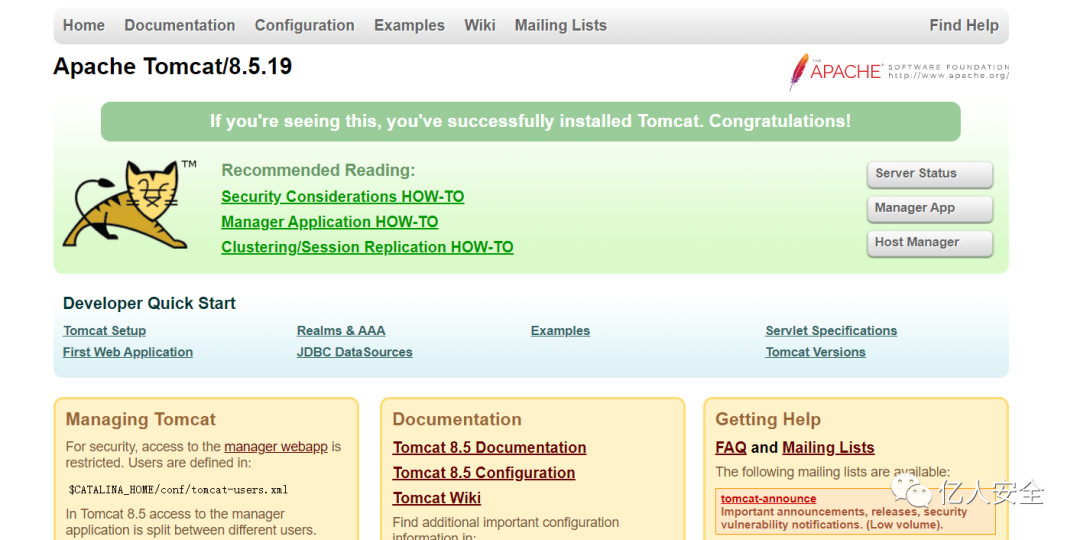Go to Configuration in the nav bar

click(304, 25)
